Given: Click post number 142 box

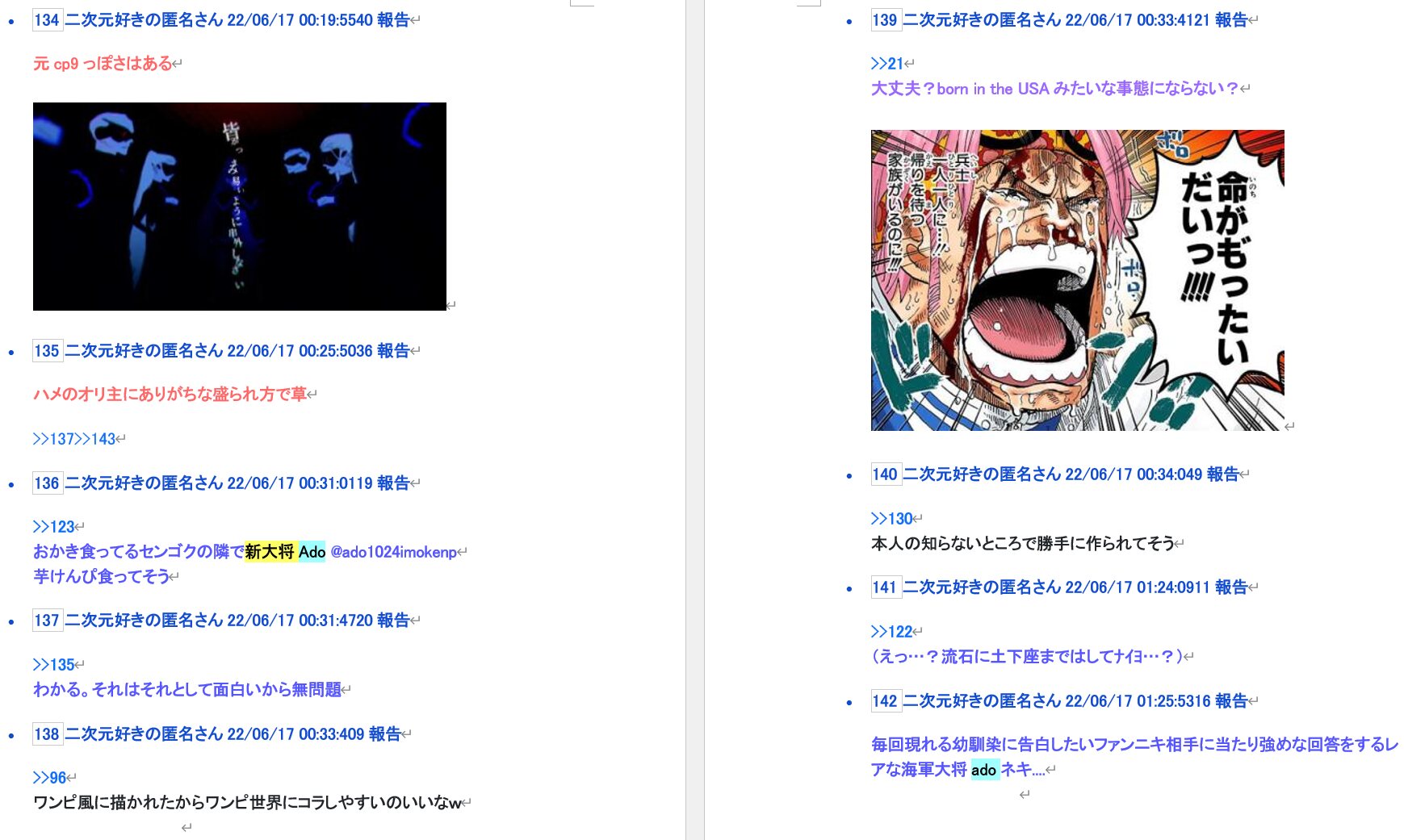Looking at the screenshot, I should click(885, 701).
